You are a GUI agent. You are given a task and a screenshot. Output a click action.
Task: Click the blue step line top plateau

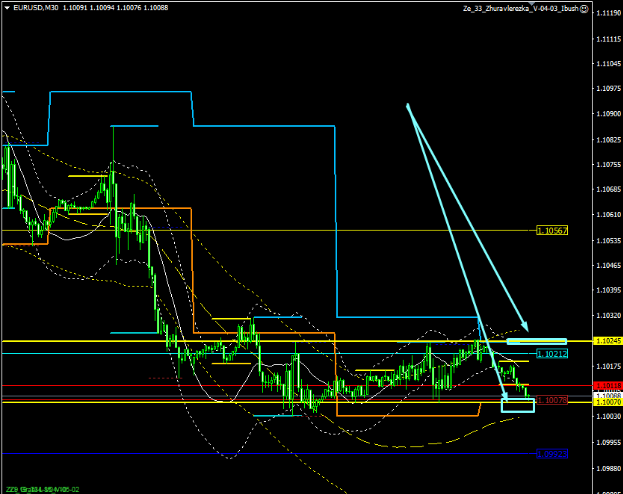pyautogui.click(x=120, y=92)
